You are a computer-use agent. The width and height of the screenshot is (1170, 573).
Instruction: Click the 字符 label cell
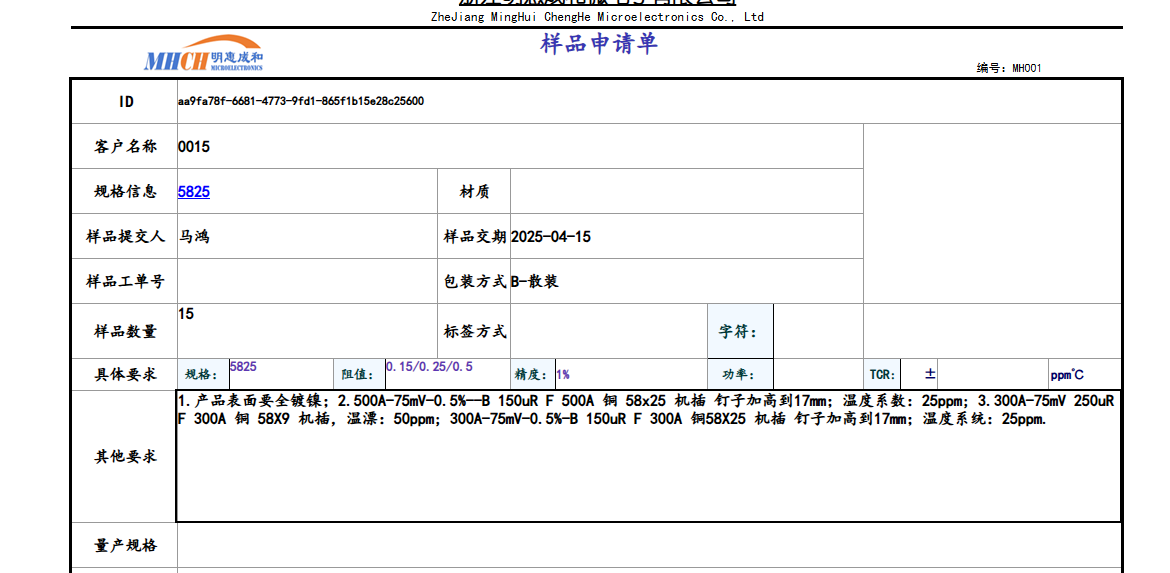[x=740, y=331]
